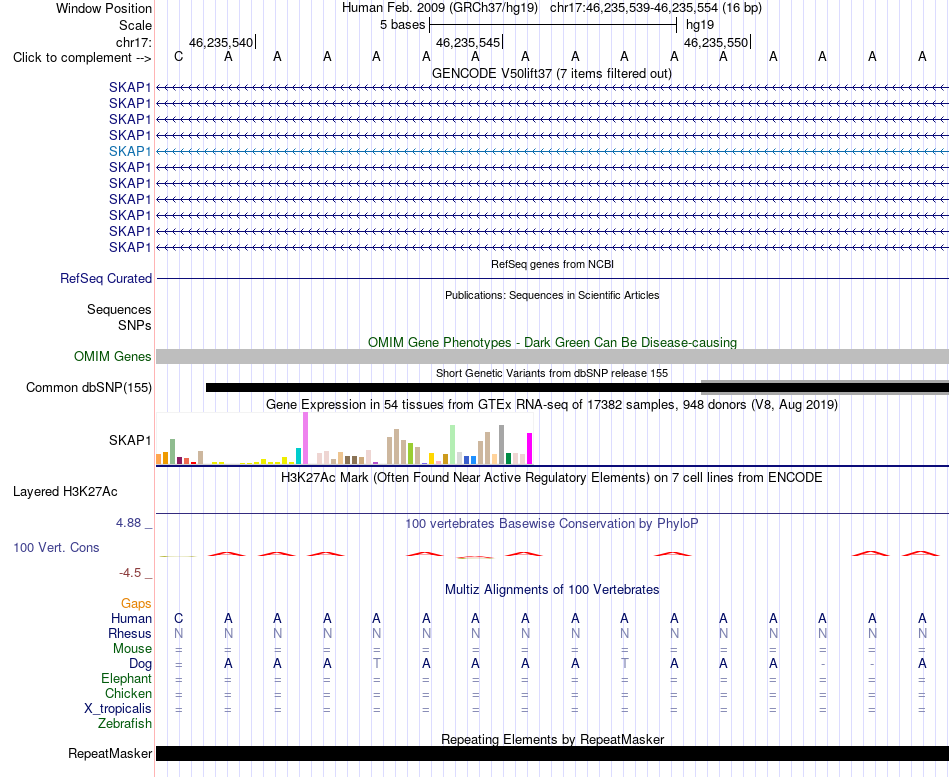Select the Chicken species label
Image resolution: width=950 pixels, height=777 pixels.
pyautogui.click(x=128, y=693)
